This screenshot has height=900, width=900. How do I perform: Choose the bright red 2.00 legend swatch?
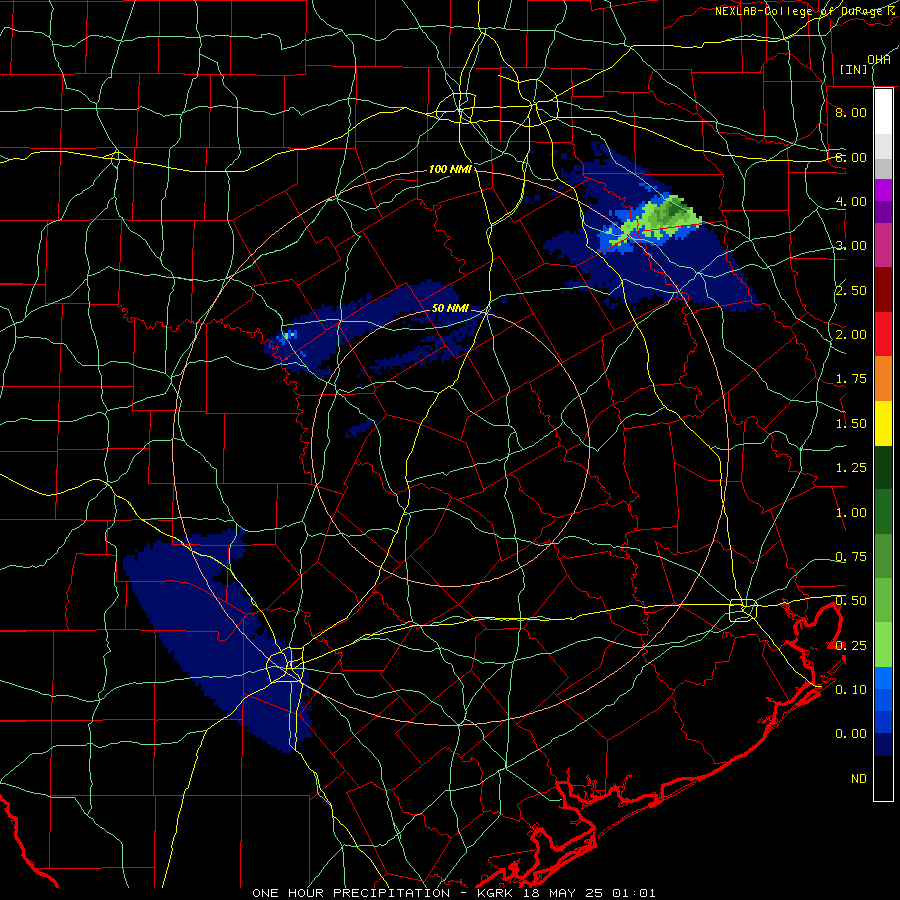[x=883, y=334]
